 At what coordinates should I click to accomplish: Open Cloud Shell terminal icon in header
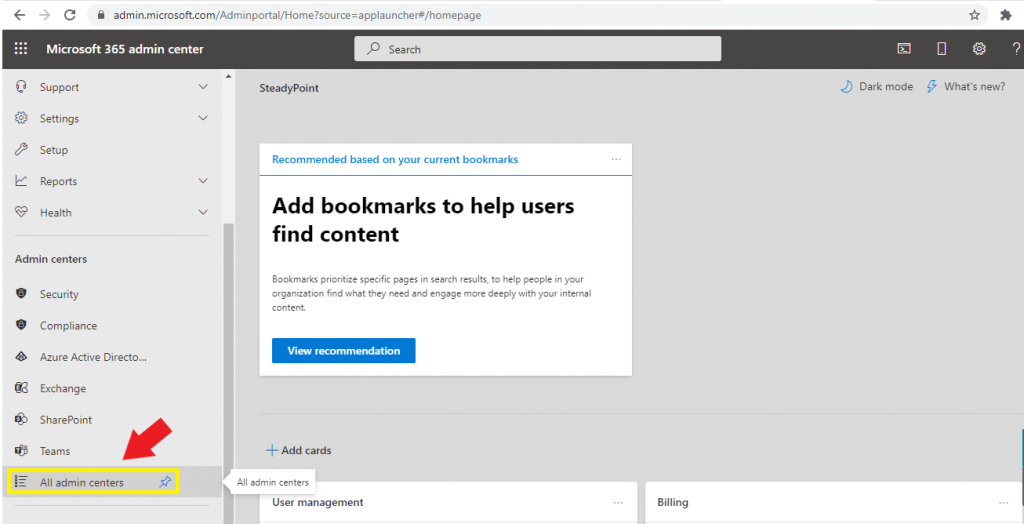(x=904, y=49)
